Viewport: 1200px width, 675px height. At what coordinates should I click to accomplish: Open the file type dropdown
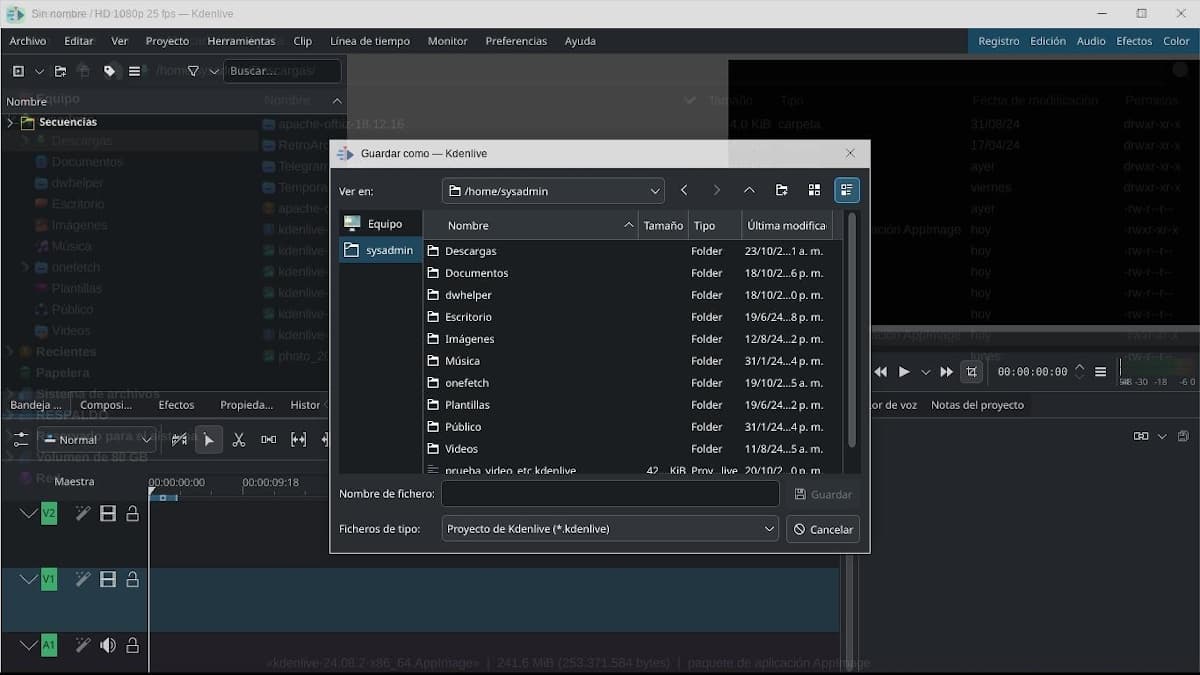point(610,529)
